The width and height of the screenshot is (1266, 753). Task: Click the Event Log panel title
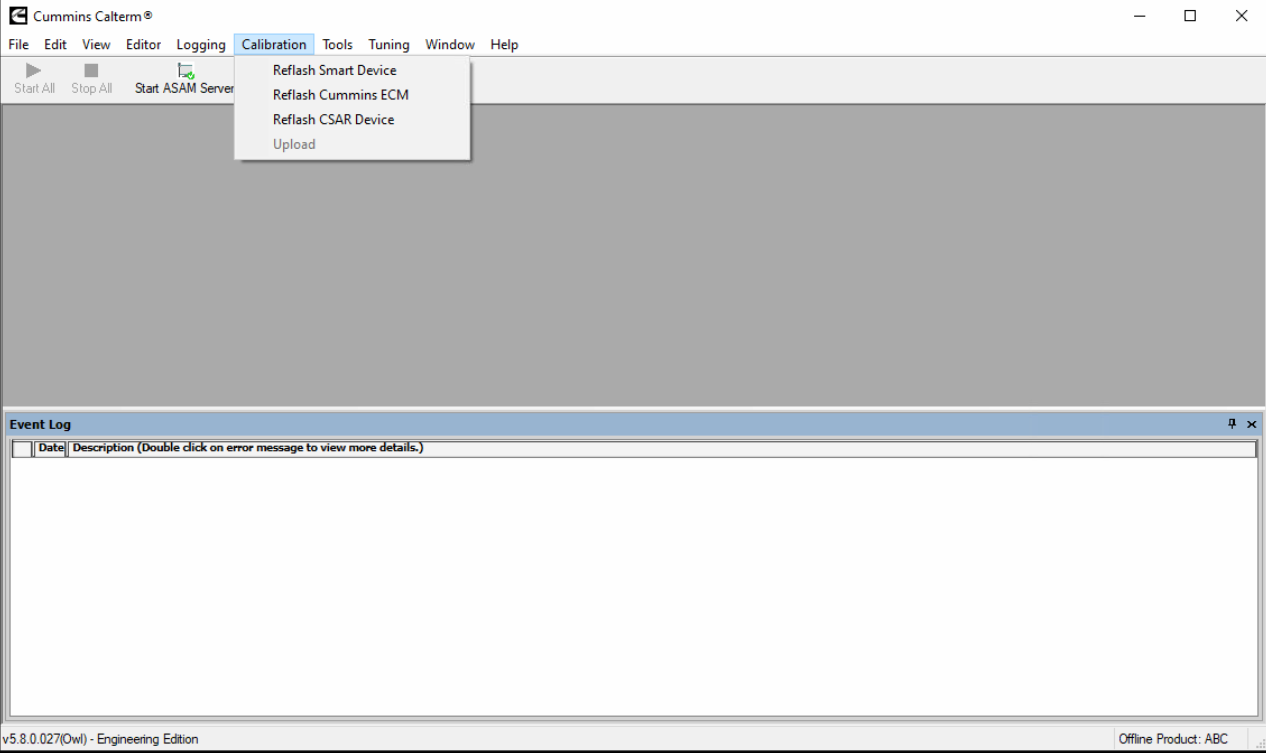click(x=40, y=424)
